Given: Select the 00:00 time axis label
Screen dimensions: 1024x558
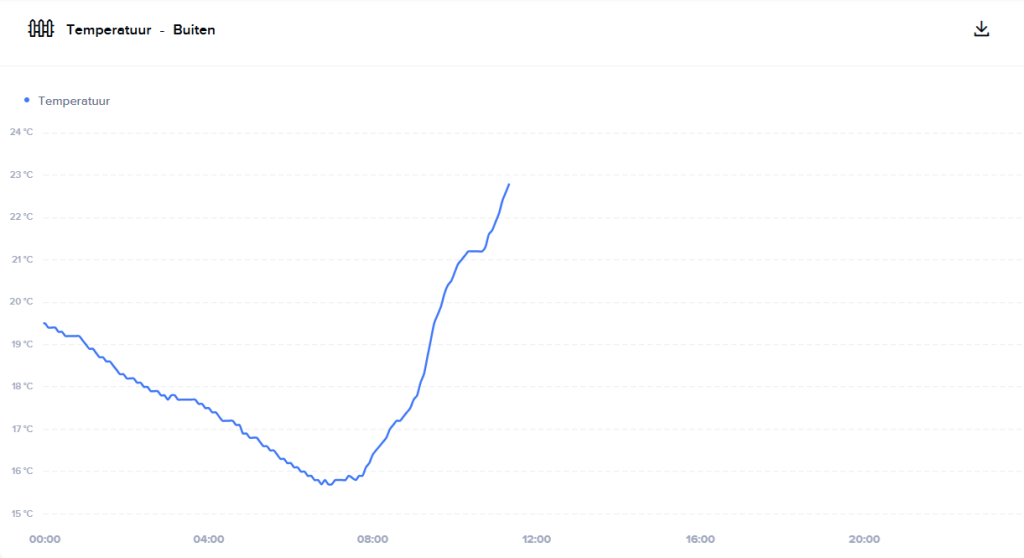Looking at the screenshot, I should 45,540.
